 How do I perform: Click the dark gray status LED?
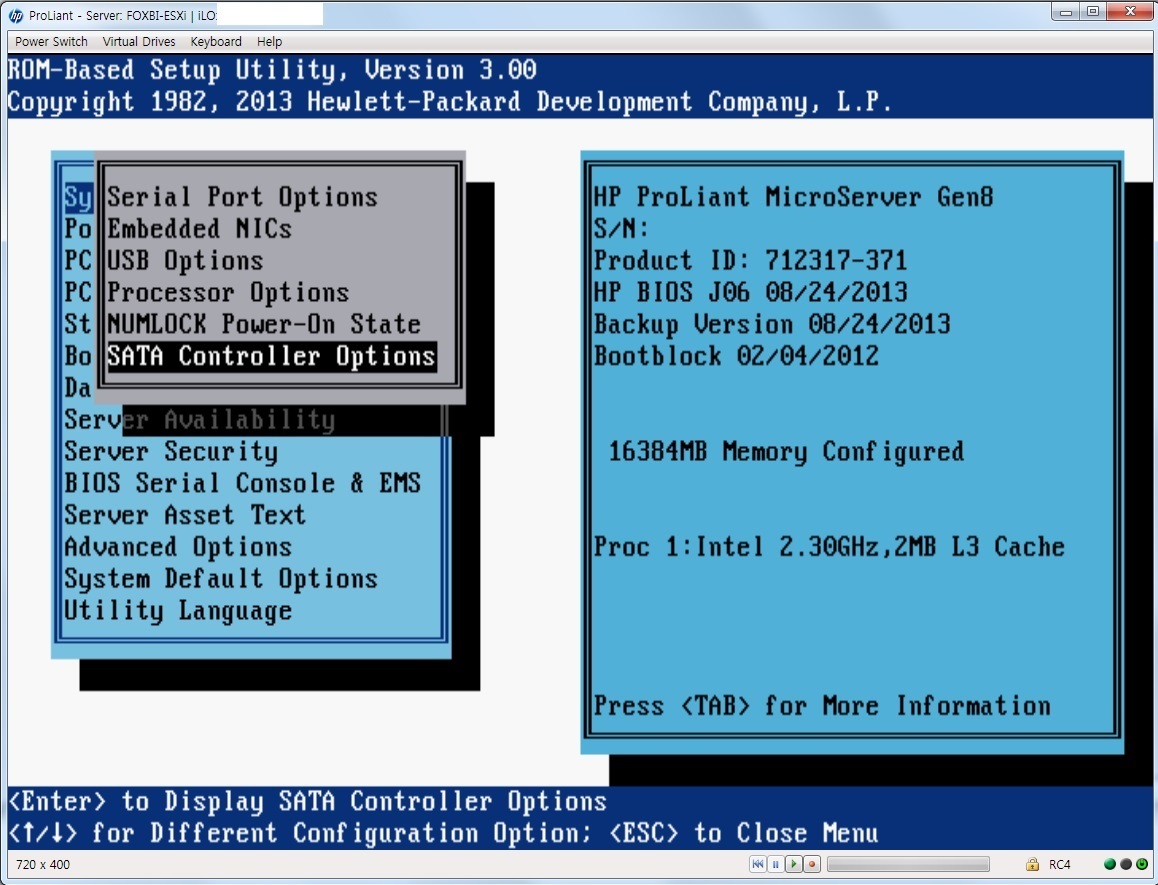point(1126,864)
